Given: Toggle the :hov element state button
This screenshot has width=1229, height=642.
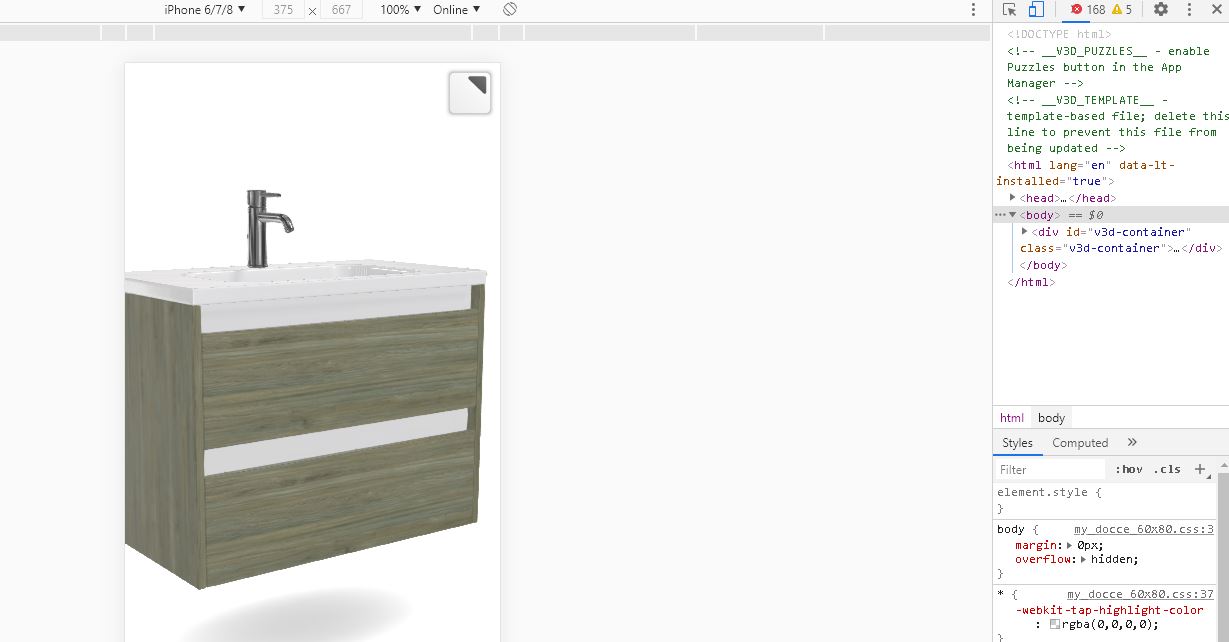Looking at the screenshot, I should click(1129, 469).
